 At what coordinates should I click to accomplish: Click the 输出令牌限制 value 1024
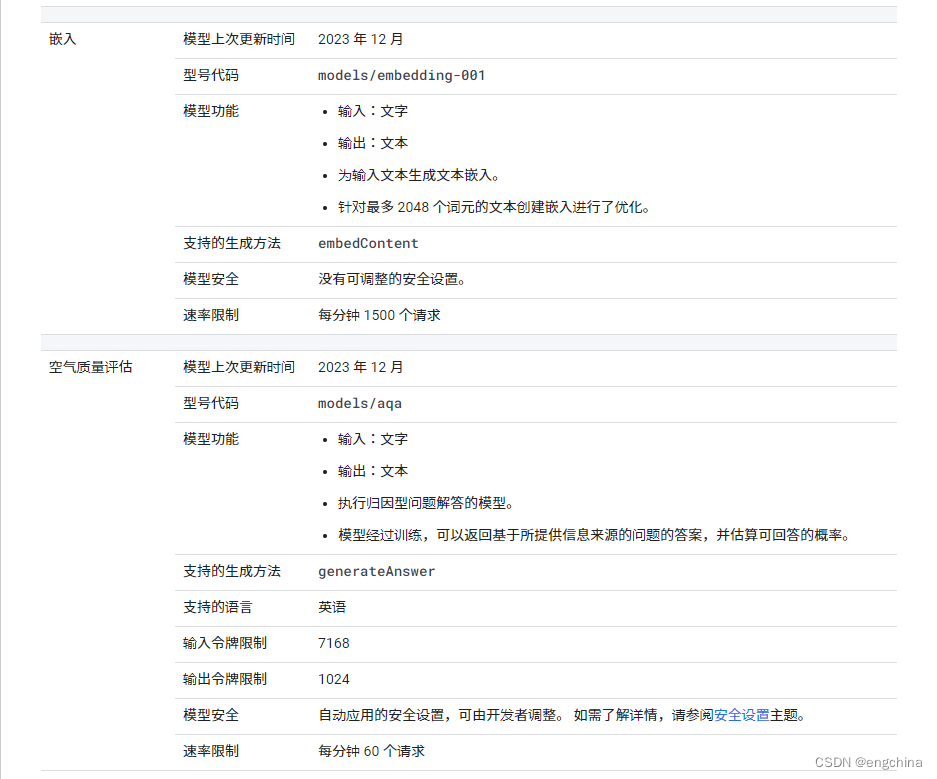334,679
